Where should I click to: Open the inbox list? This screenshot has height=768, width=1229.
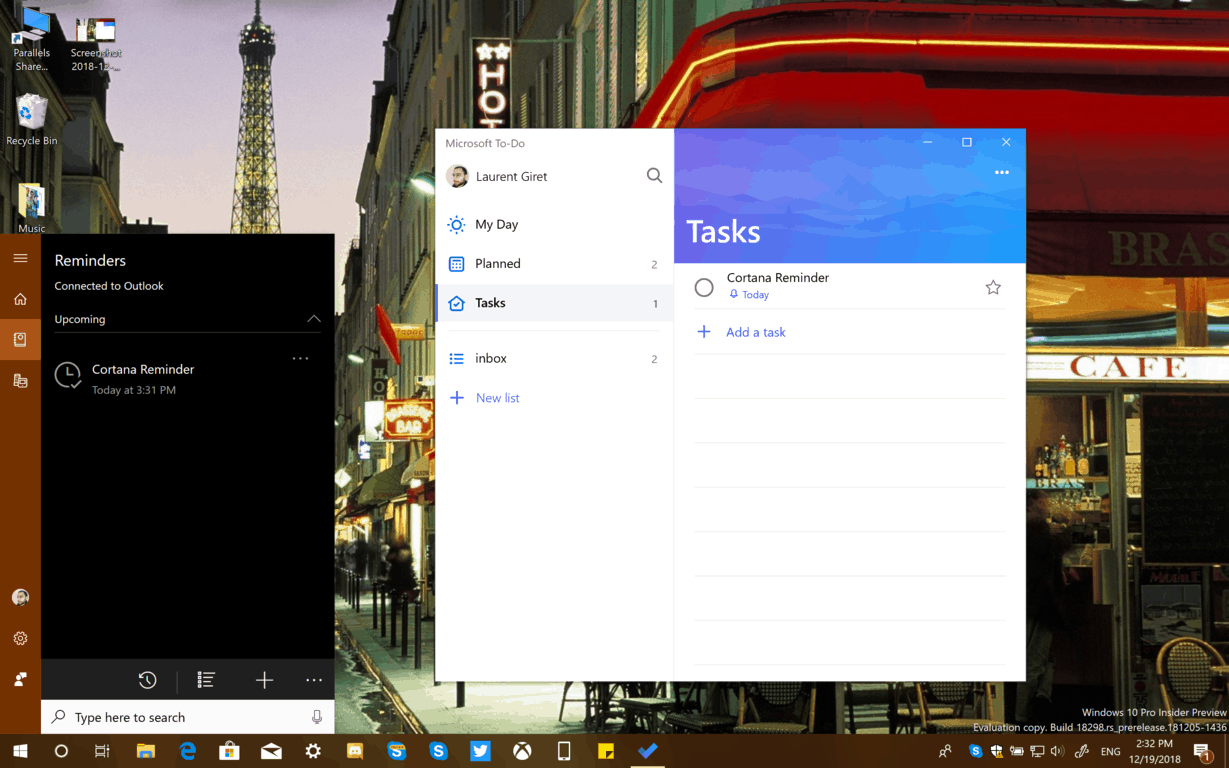tap(554, 358)
